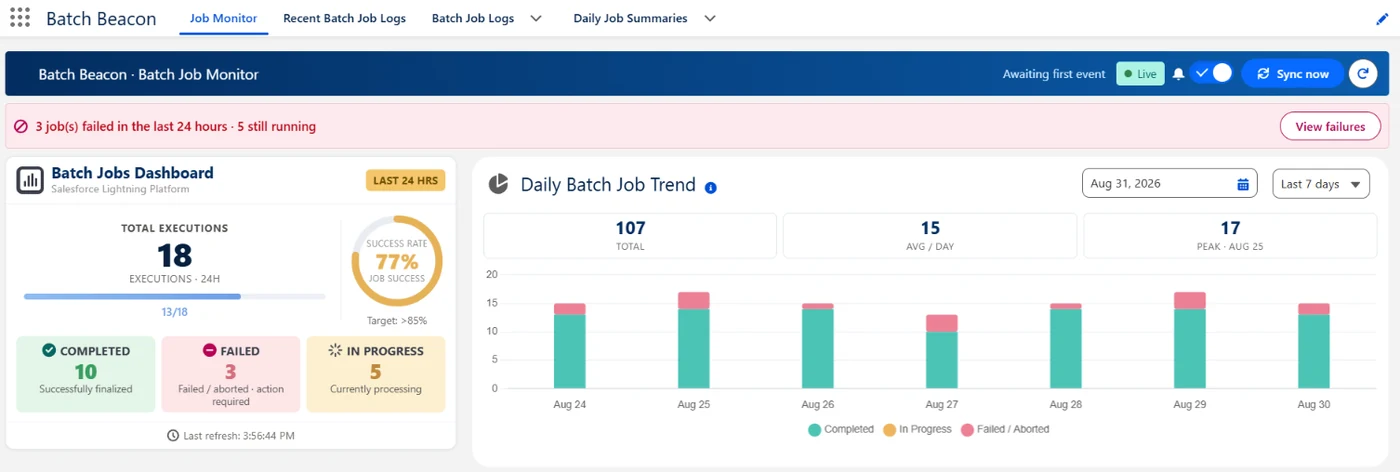
Task: Click the Aug 27 chart bar
Action: pyautogui.click(x=941, y=352)
